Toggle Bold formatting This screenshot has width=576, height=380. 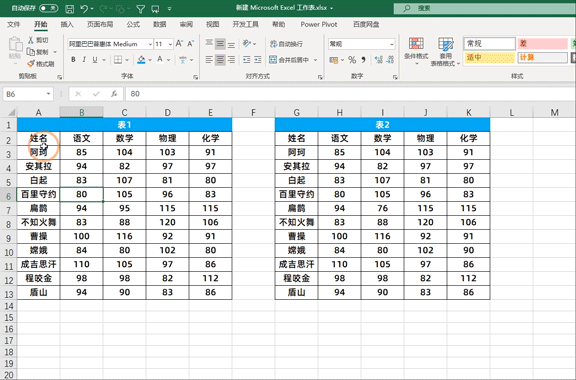[73, 60]
